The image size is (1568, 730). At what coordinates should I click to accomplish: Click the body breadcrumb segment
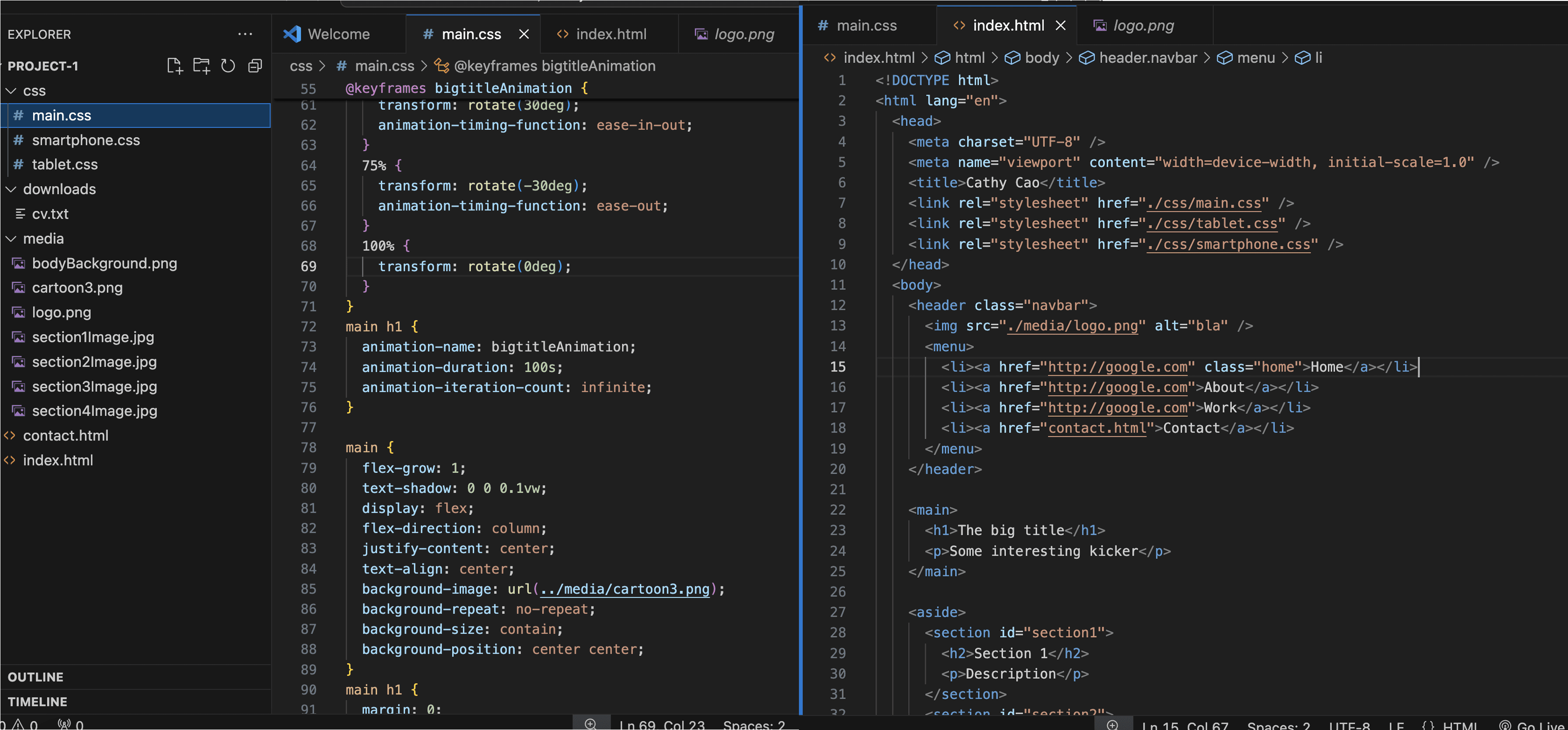(1032, 58)
